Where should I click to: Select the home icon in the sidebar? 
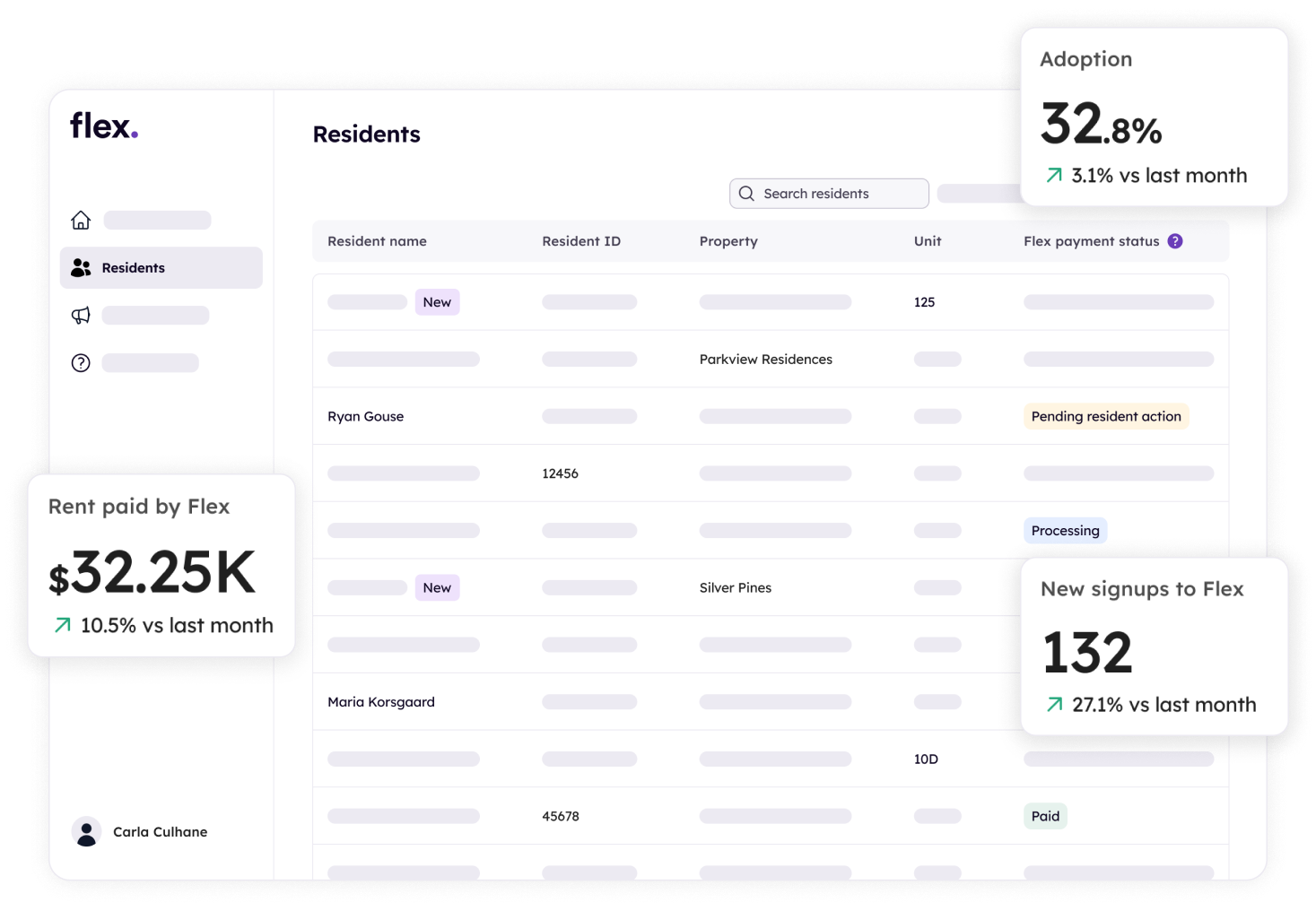[81, 220]
